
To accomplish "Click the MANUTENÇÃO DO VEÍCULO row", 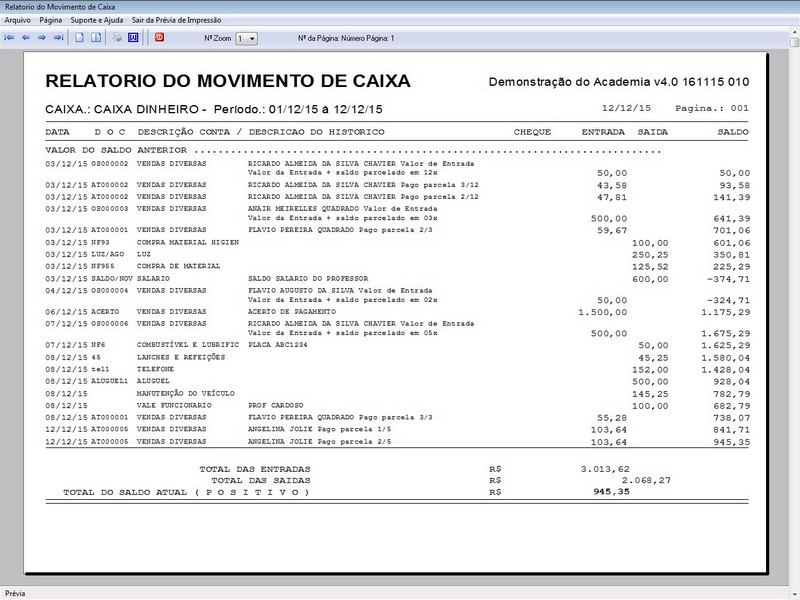I will click(397, 394).
